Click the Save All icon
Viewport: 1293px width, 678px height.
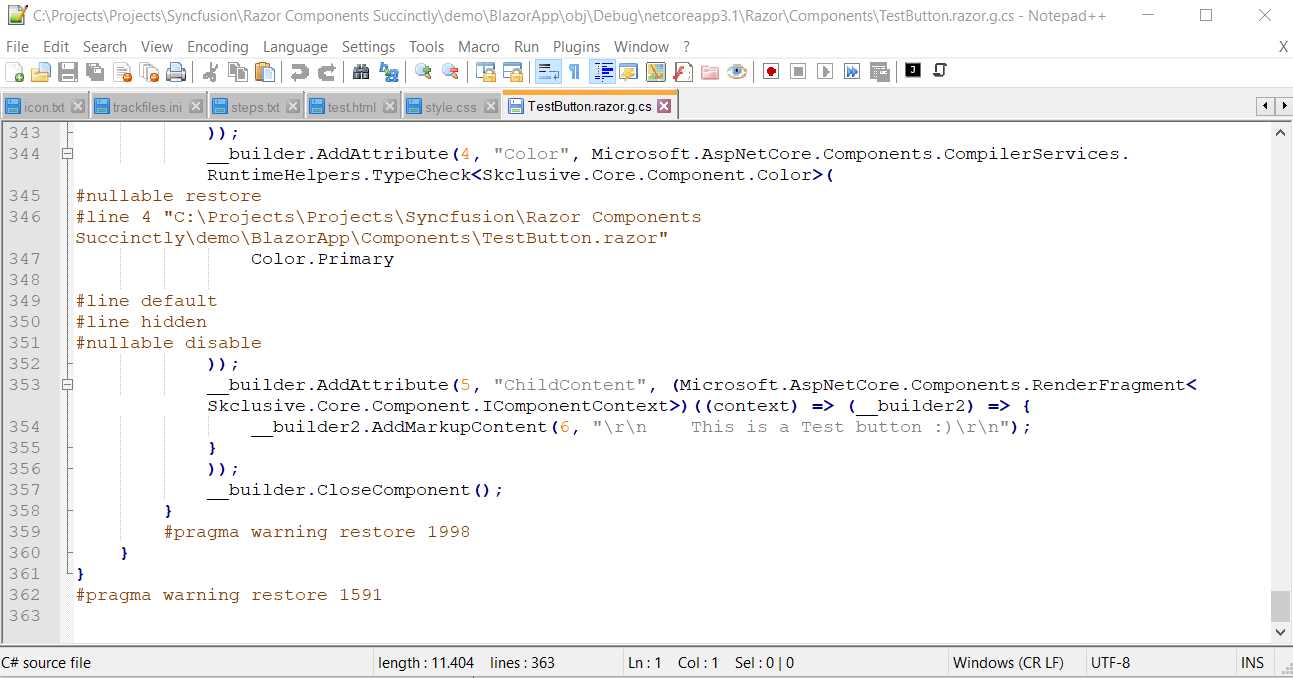click(x=94, y=71)
